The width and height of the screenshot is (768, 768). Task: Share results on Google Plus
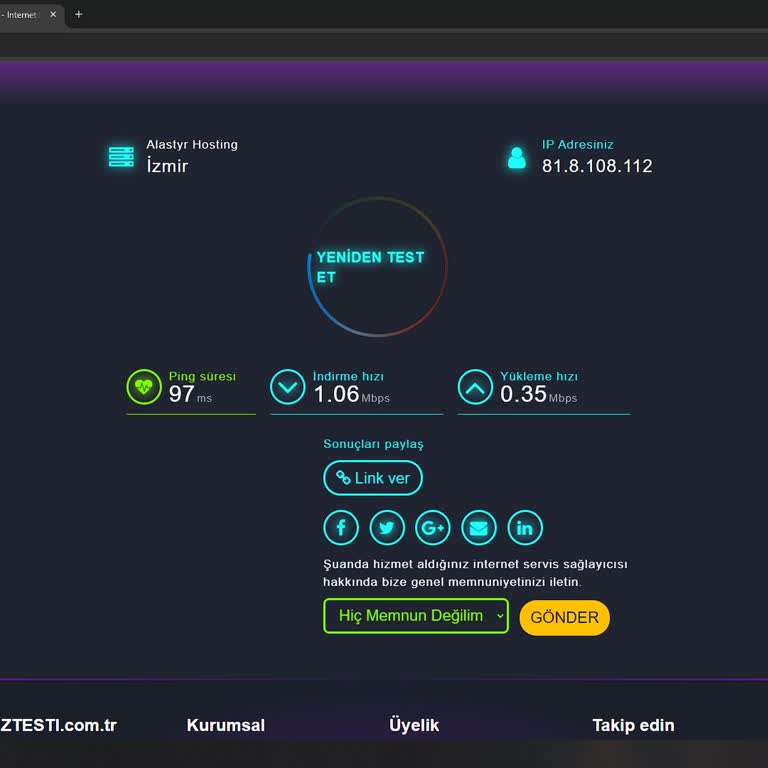(432, 528)
